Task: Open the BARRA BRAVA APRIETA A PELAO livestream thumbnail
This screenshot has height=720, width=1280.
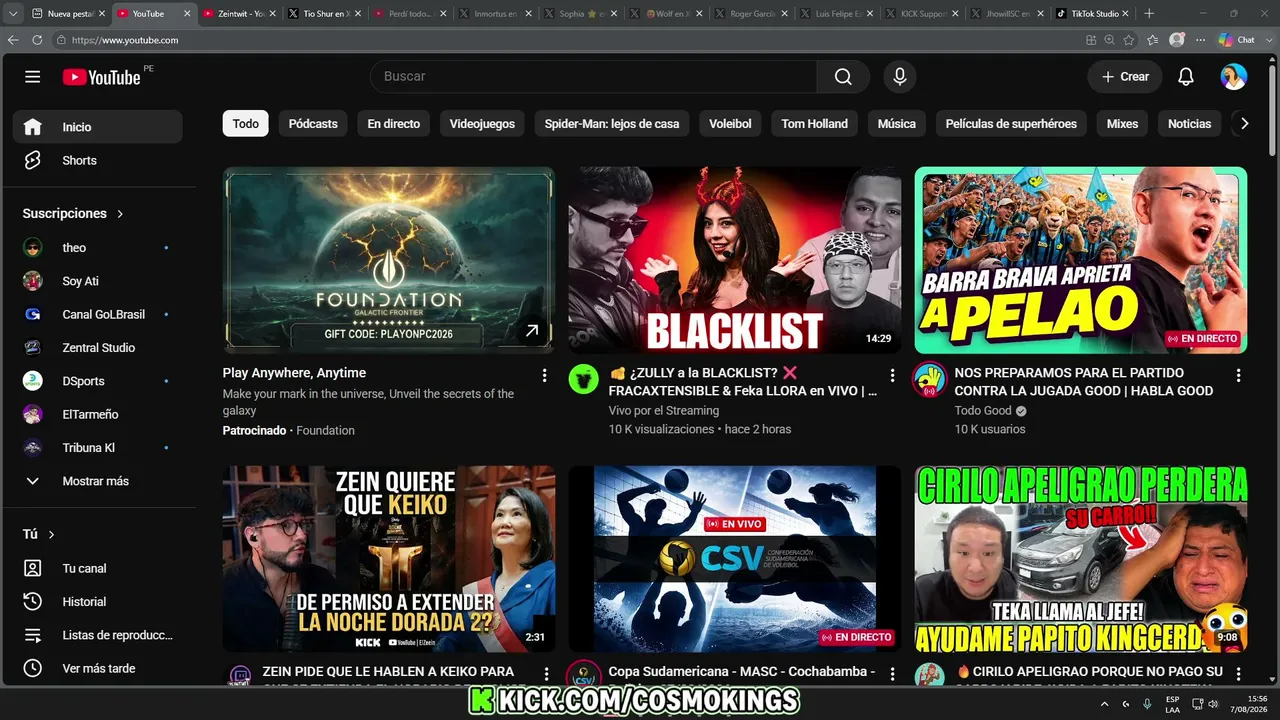Action: [x=1081, y=260]
